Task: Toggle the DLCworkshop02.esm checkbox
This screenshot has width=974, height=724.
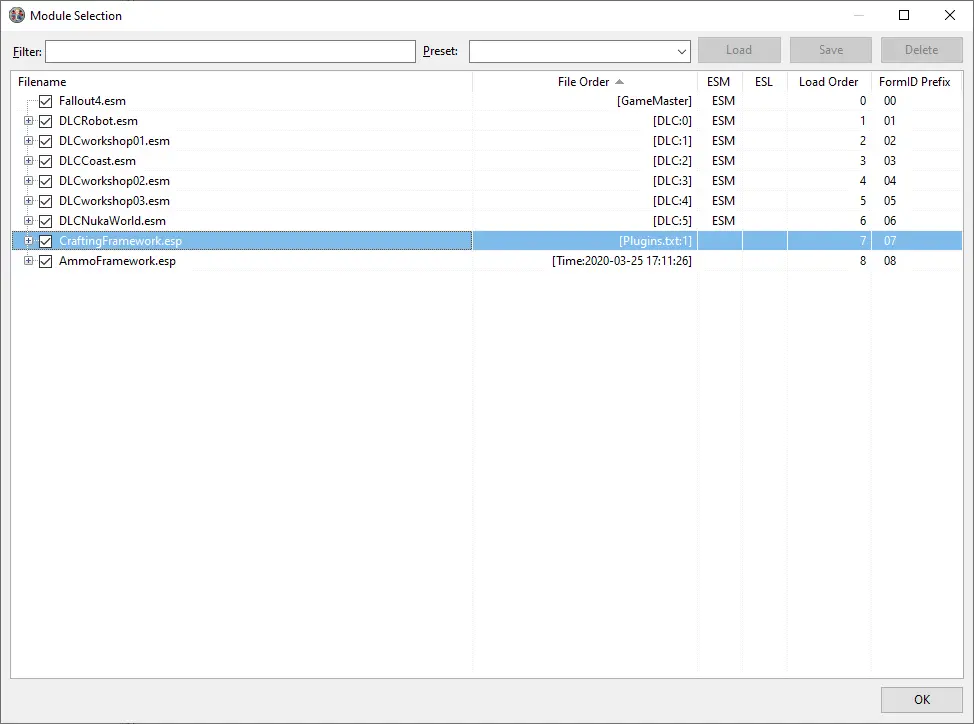Action: pos(45,181)
